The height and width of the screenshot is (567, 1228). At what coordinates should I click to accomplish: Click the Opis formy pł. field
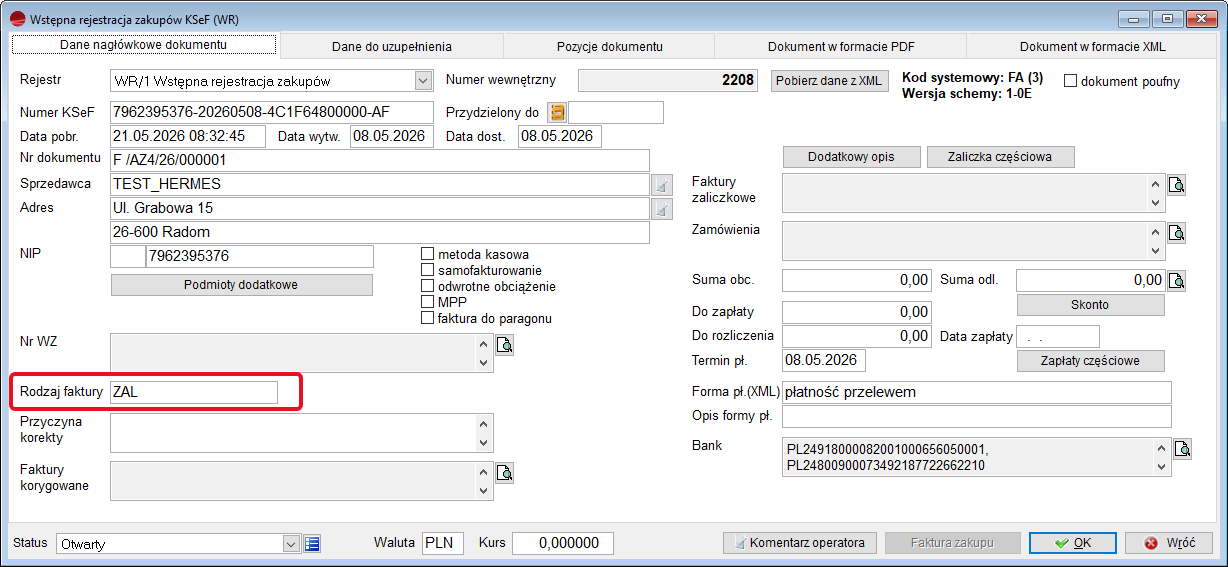click(976, 416)
